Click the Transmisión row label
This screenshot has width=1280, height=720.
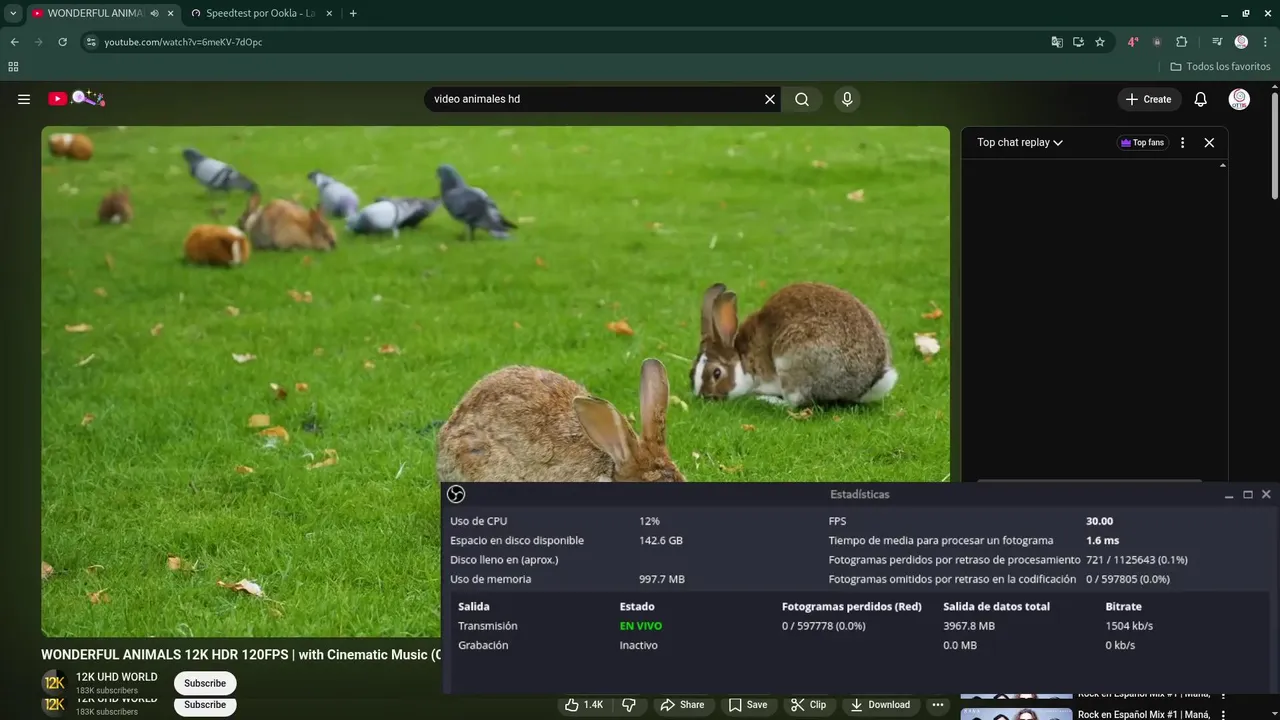[x=488, y=626]
